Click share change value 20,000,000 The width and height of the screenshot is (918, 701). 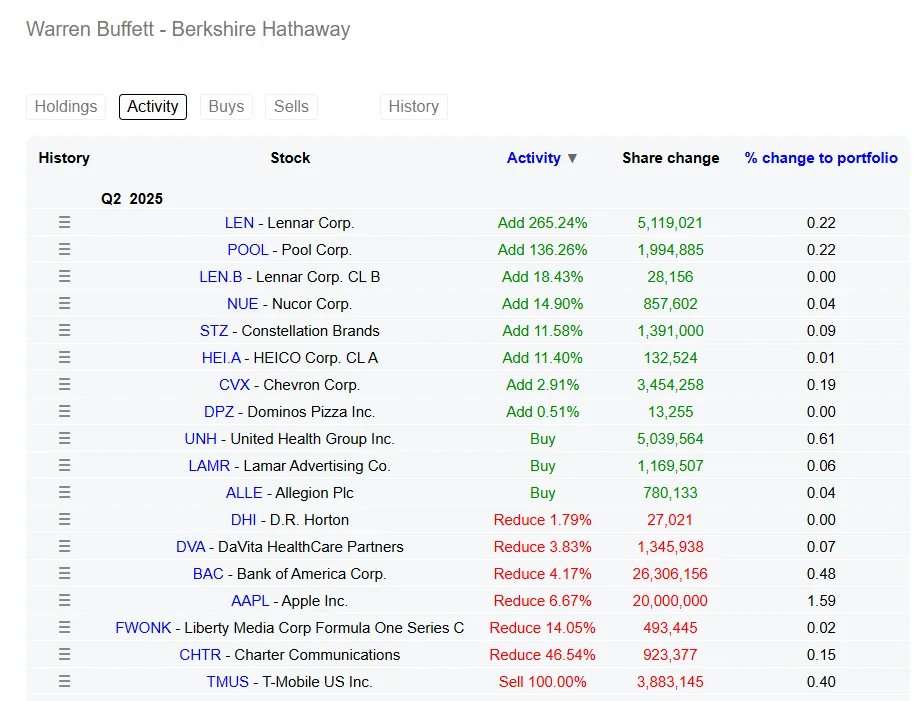670,600
